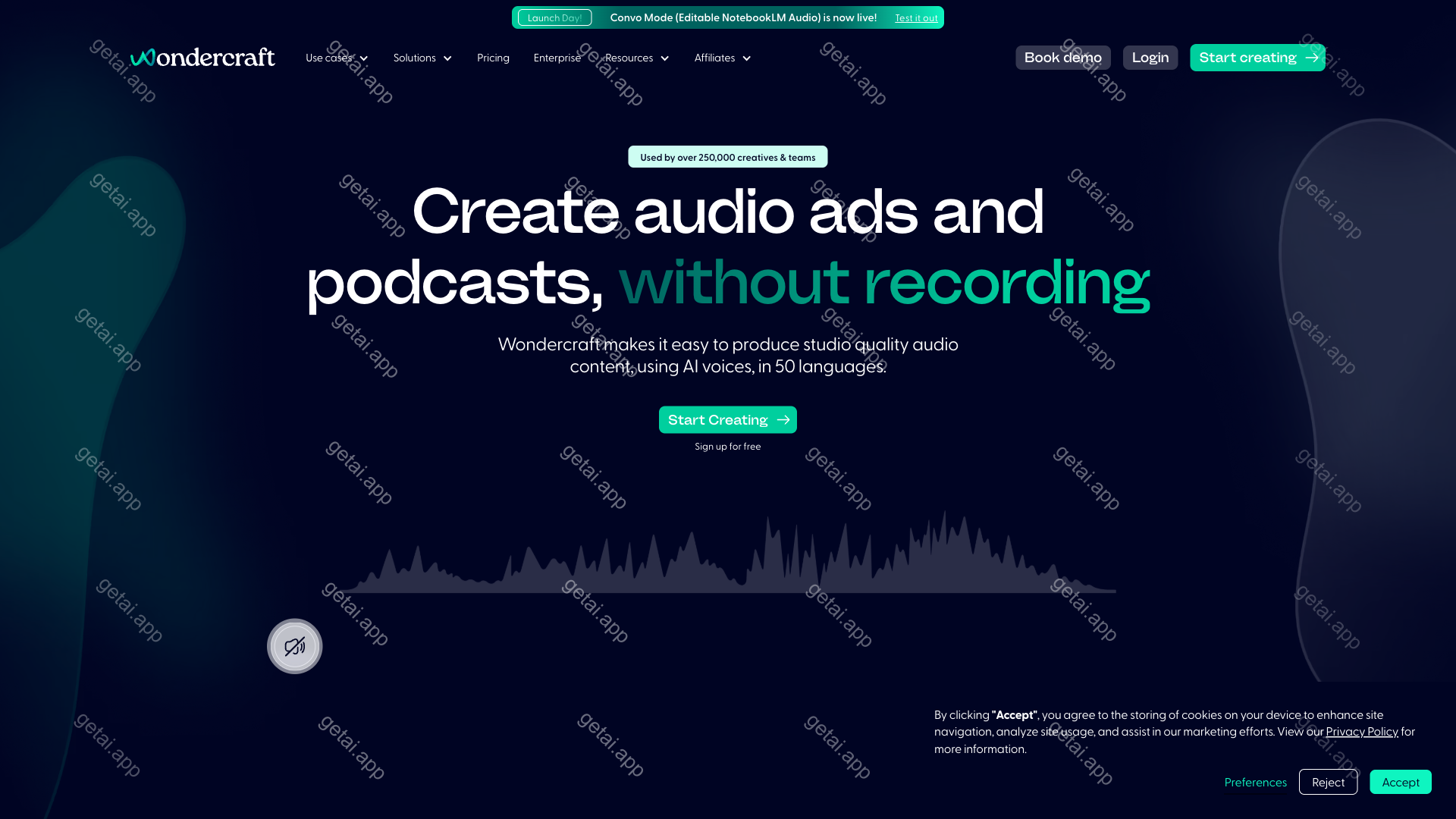Image resolution: width=1456 pixels, height=819 pixels.
Task: Reject cookies
Action: pos(1328,782)
